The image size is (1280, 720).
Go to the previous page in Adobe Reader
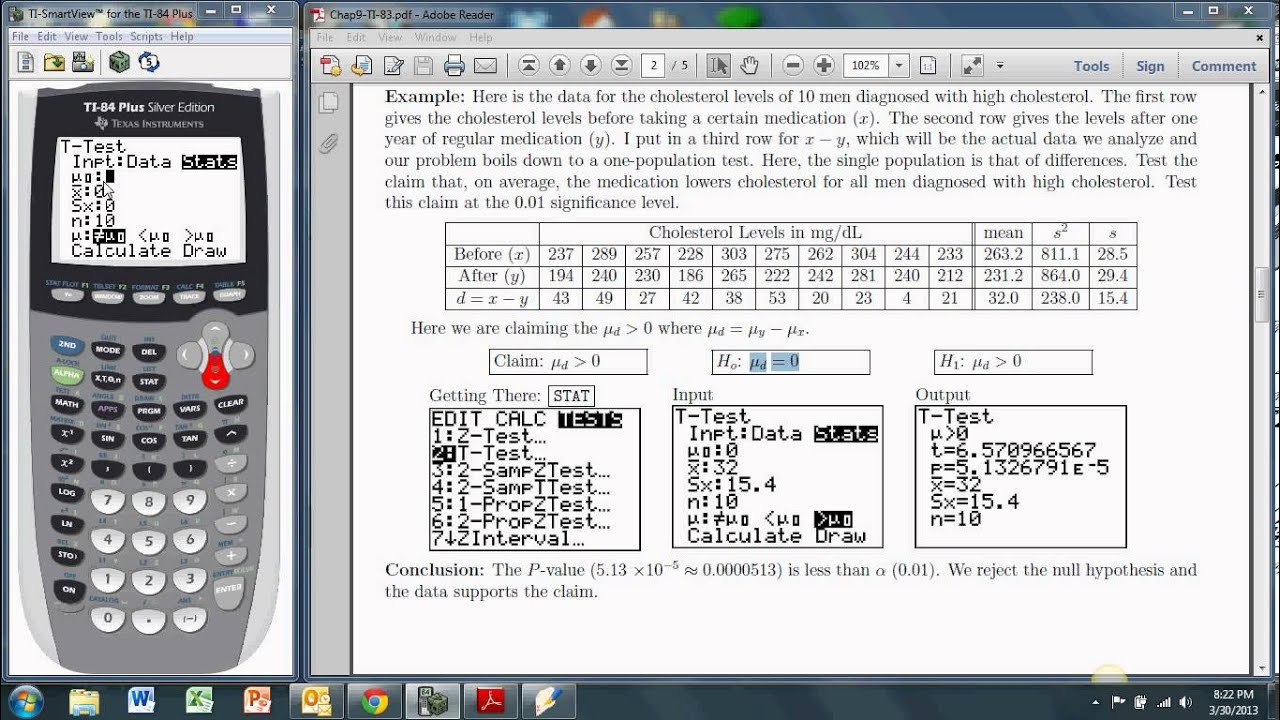(x=560, y=66)
